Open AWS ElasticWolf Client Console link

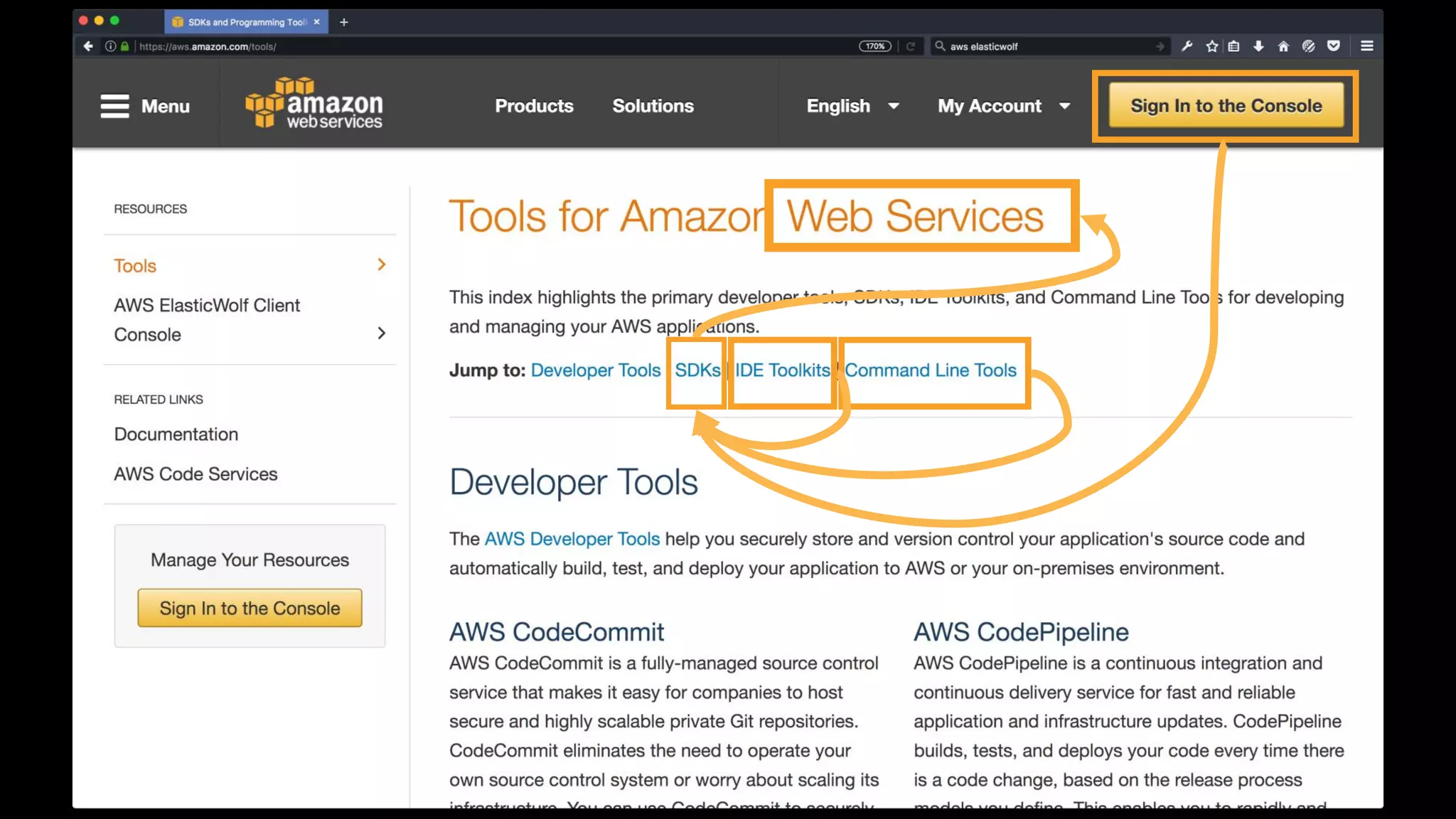click(207, 319)
